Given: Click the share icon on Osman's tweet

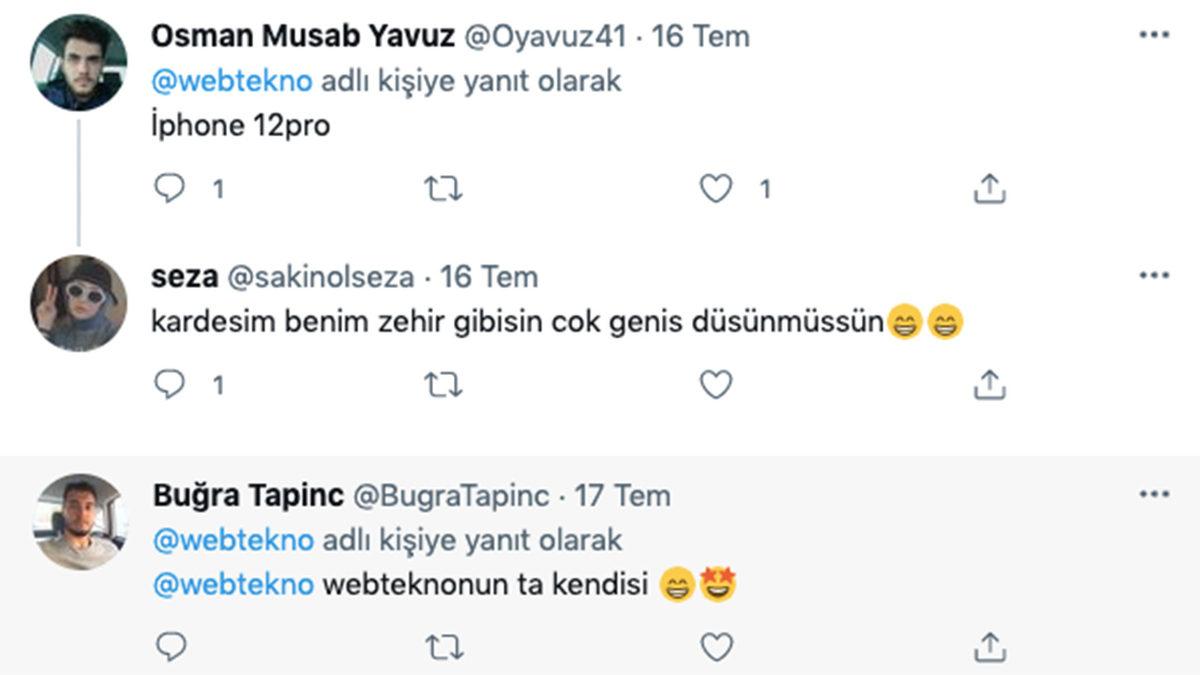Looking at the screenshot, I should (x=989, y=186).
